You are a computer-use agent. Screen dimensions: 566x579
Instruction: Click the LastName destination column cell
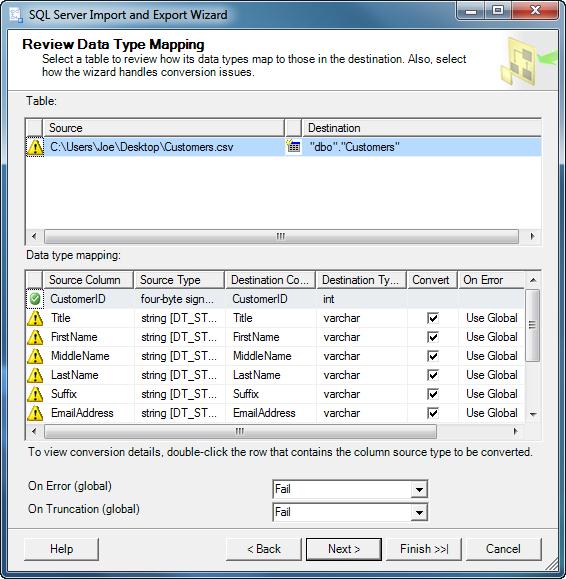[x=271, y=375]
